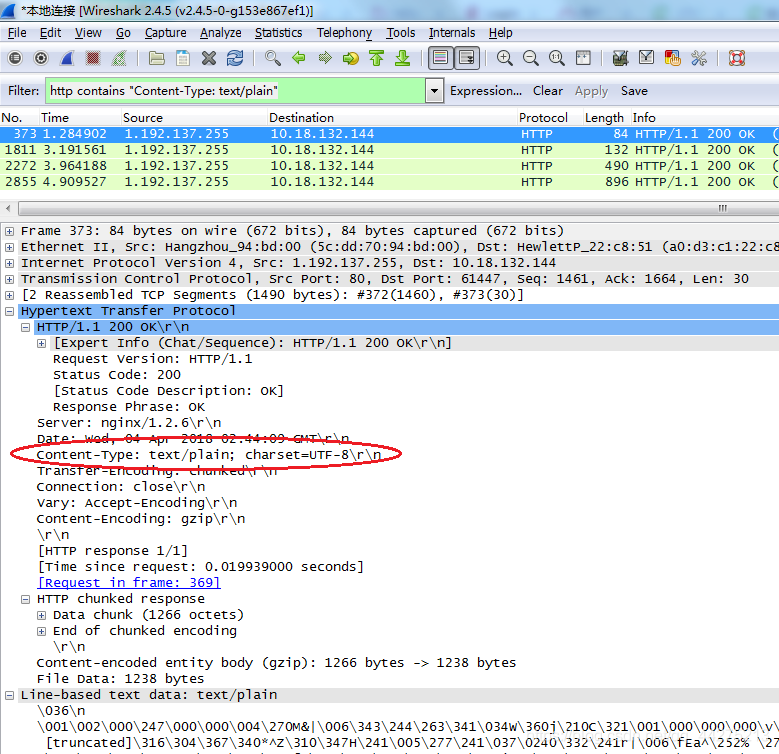This screenshot has width=779, height=754.
Task: Expand Transmission Control Protocol node
Action: (9, 279)
